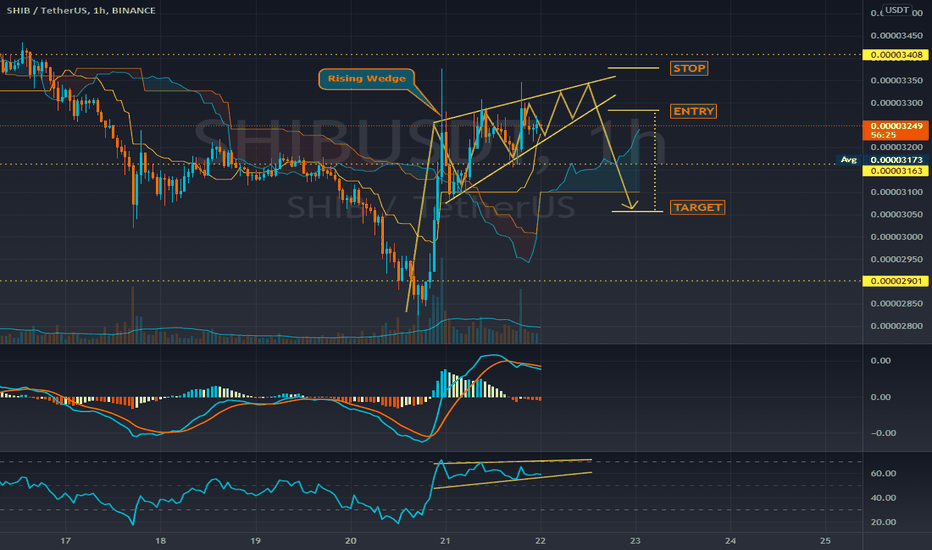Click the −0.00 MACD scale value
The image size is (932, 550).
tap(883, 433)
